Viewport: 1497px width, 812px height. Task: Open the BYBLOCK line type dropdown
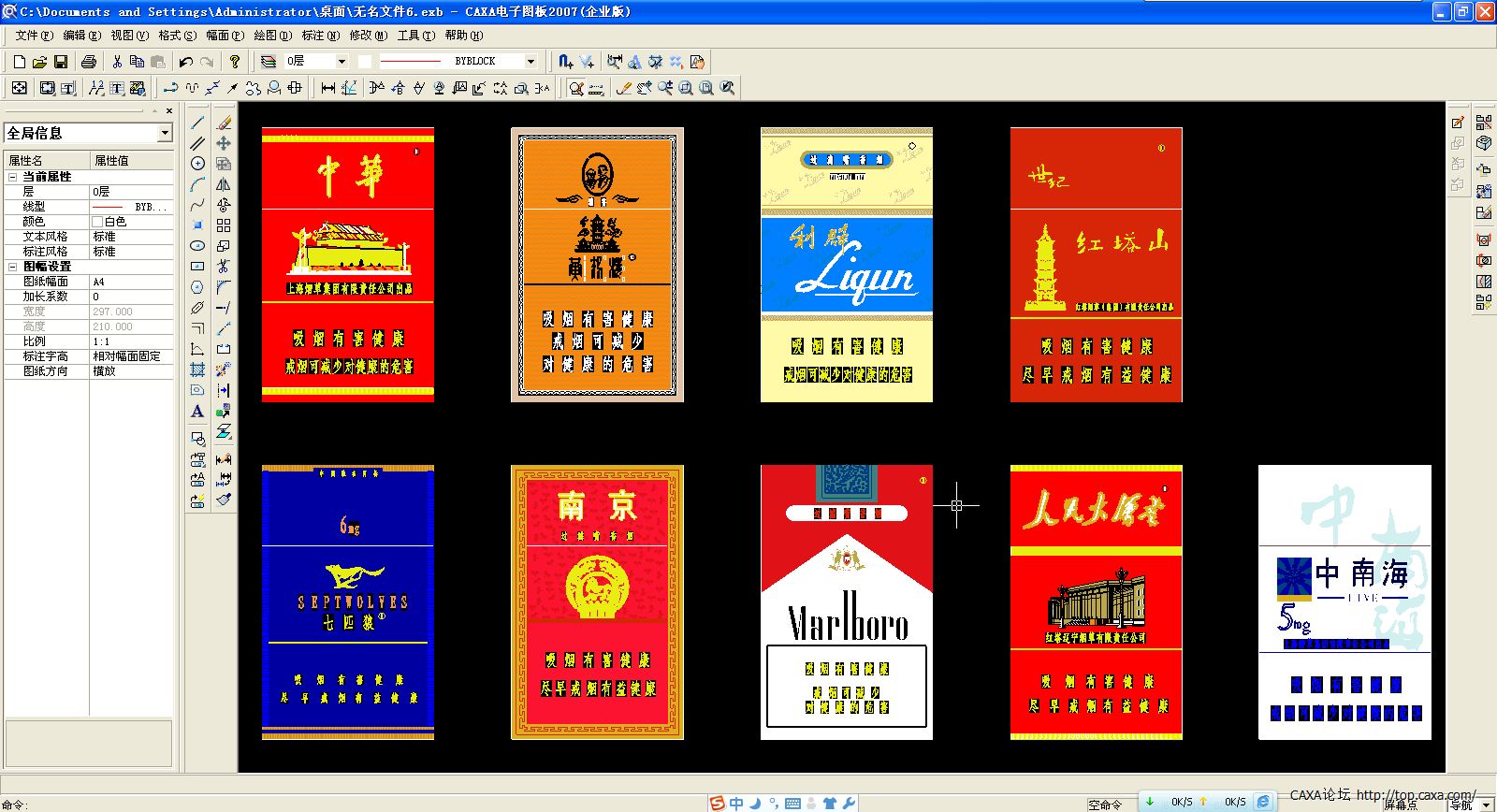pyautogui.click(x=530, y=62)
